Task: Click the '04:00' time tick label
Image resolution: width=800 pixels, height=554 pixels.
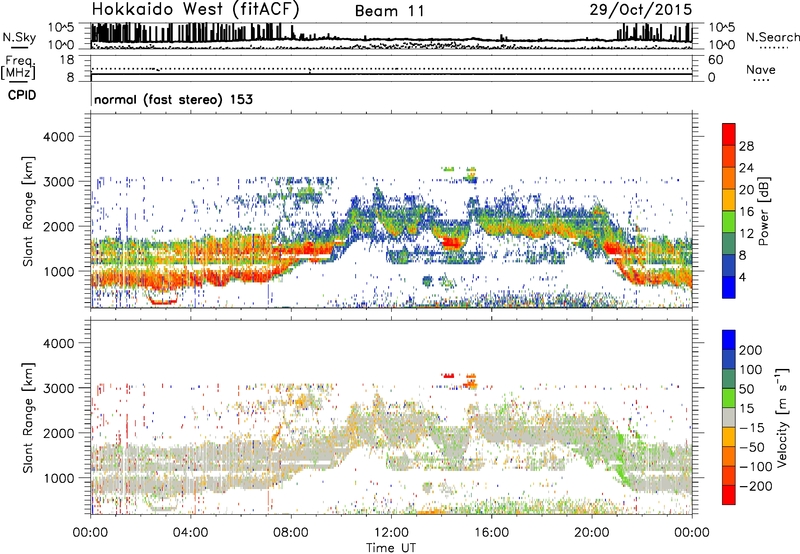Action: [x=190, y=533]
